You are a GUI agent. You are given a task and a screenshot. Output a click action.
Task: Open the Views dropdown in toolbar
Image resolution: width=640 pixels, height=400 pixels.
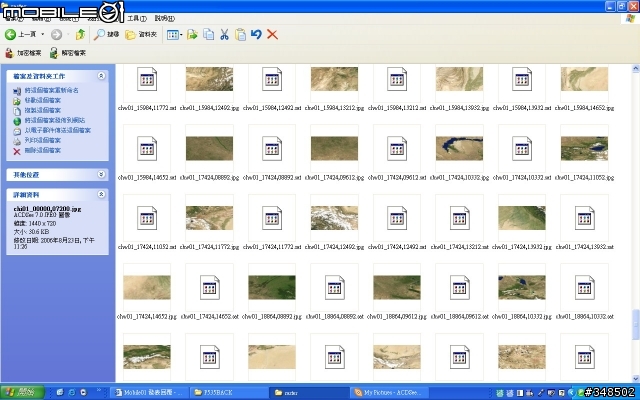click(x=175, y=35)
